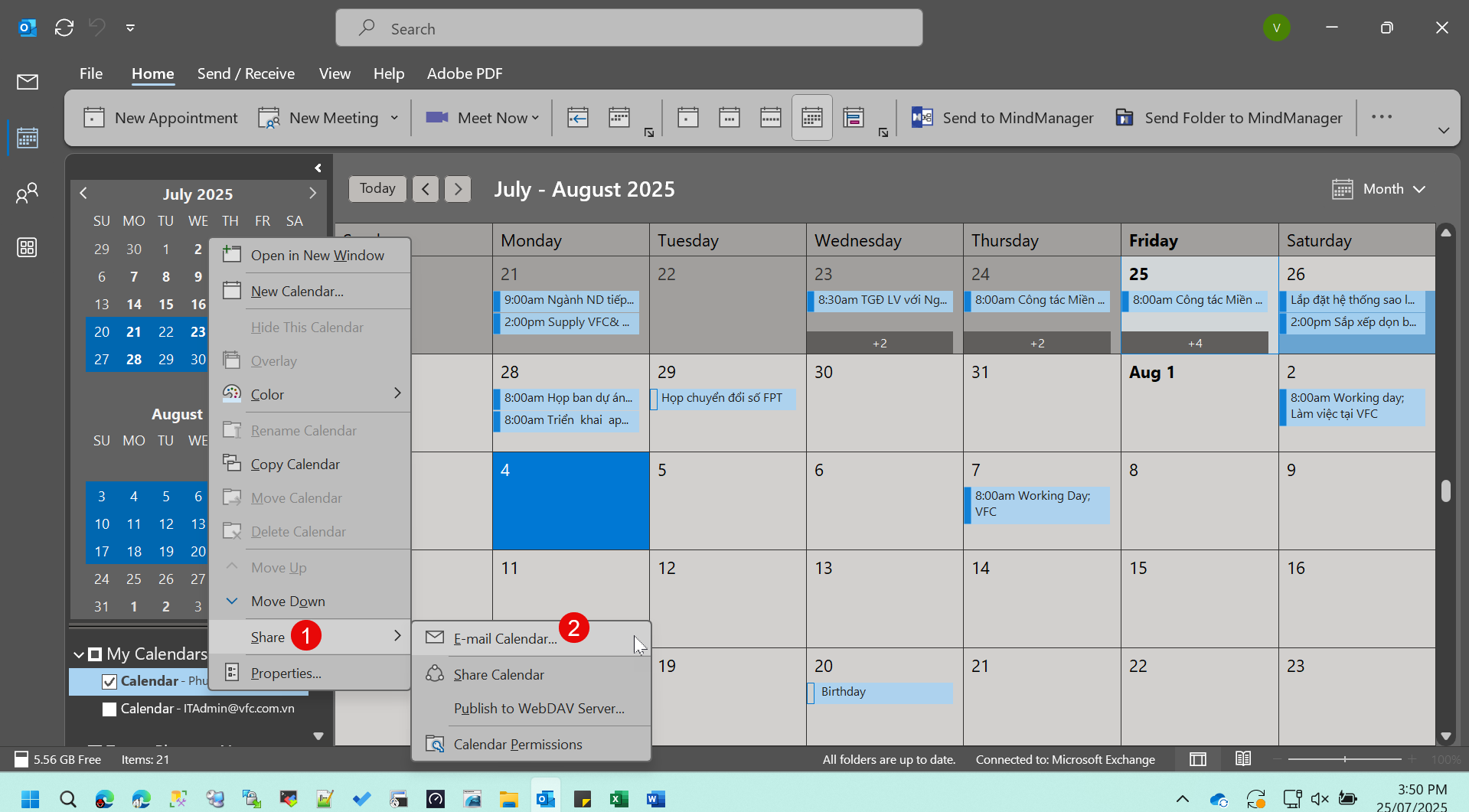This screenshot has height=812, width=1469.
Task: Open the Mail view in sidebar
Action: pos(28,82)
